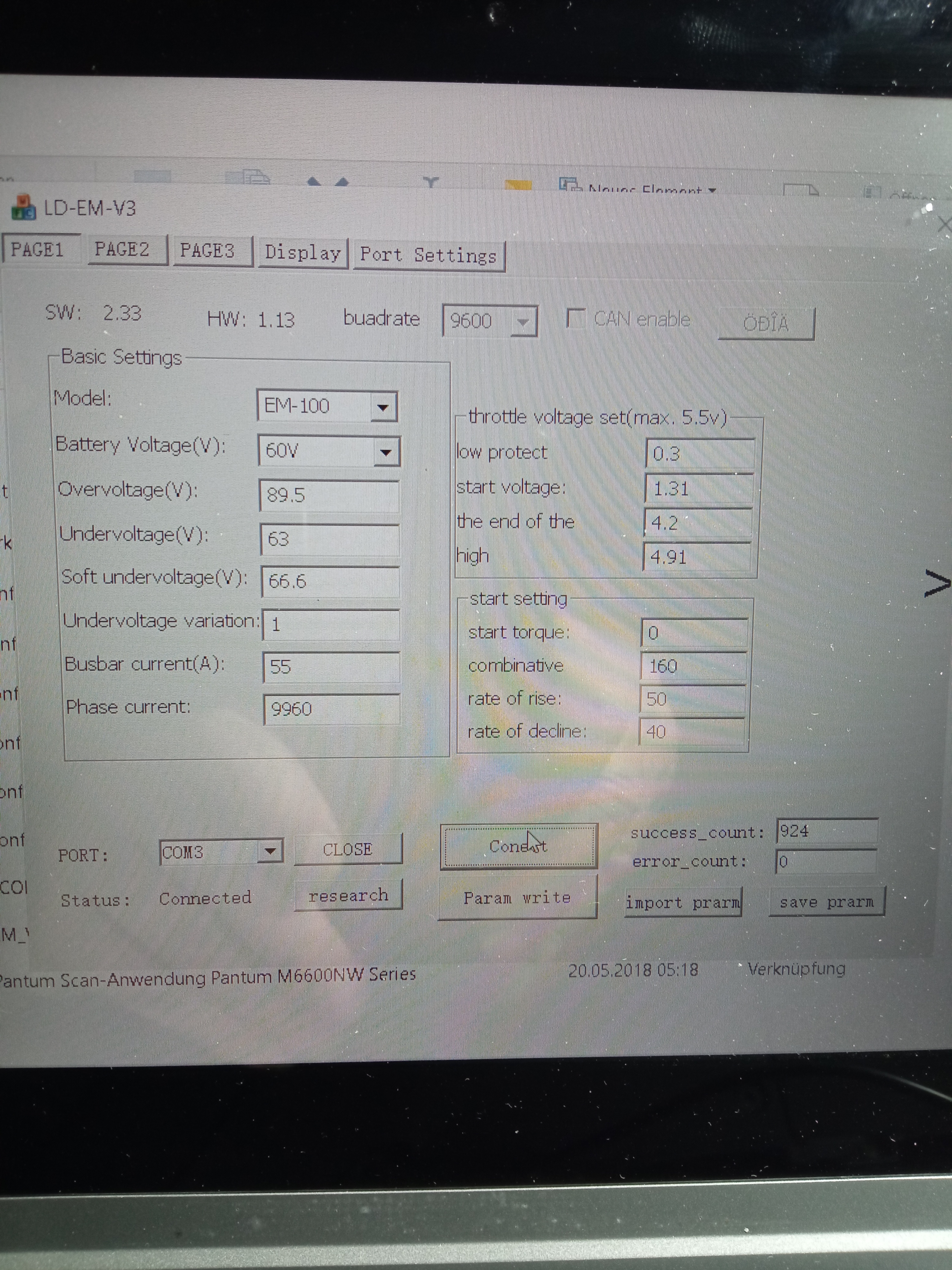Click the Overvoltage input field
Viewport: 952px width, 1270px height.
click(329, 495)
